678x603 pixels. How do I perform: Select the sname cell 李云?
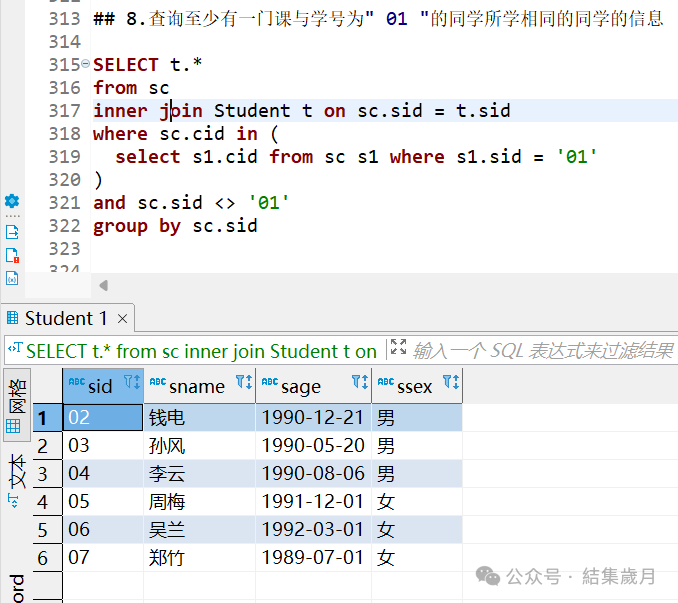click(200, 474)
